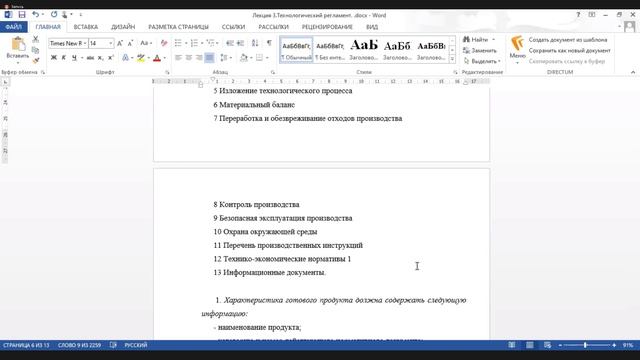This screenshot has width=640, height=360.
Task: Apply red font color
Action: 157,58
